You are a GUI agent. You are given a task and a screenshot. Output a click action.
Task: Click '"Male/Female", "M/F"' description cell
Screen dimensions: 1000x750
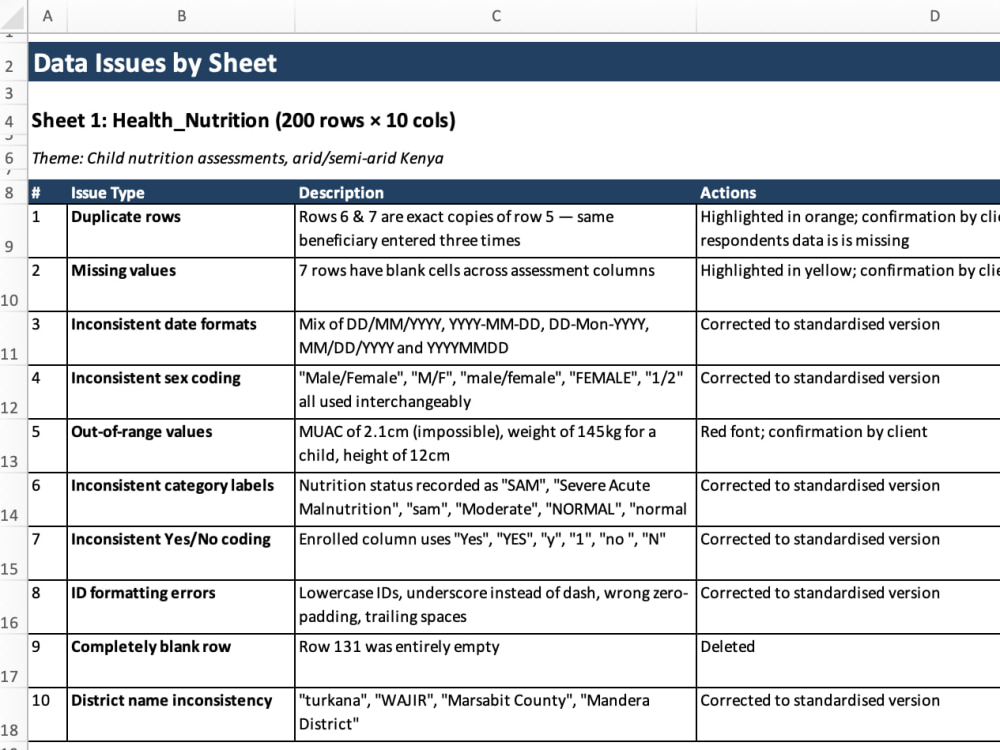tap(496, 392)
